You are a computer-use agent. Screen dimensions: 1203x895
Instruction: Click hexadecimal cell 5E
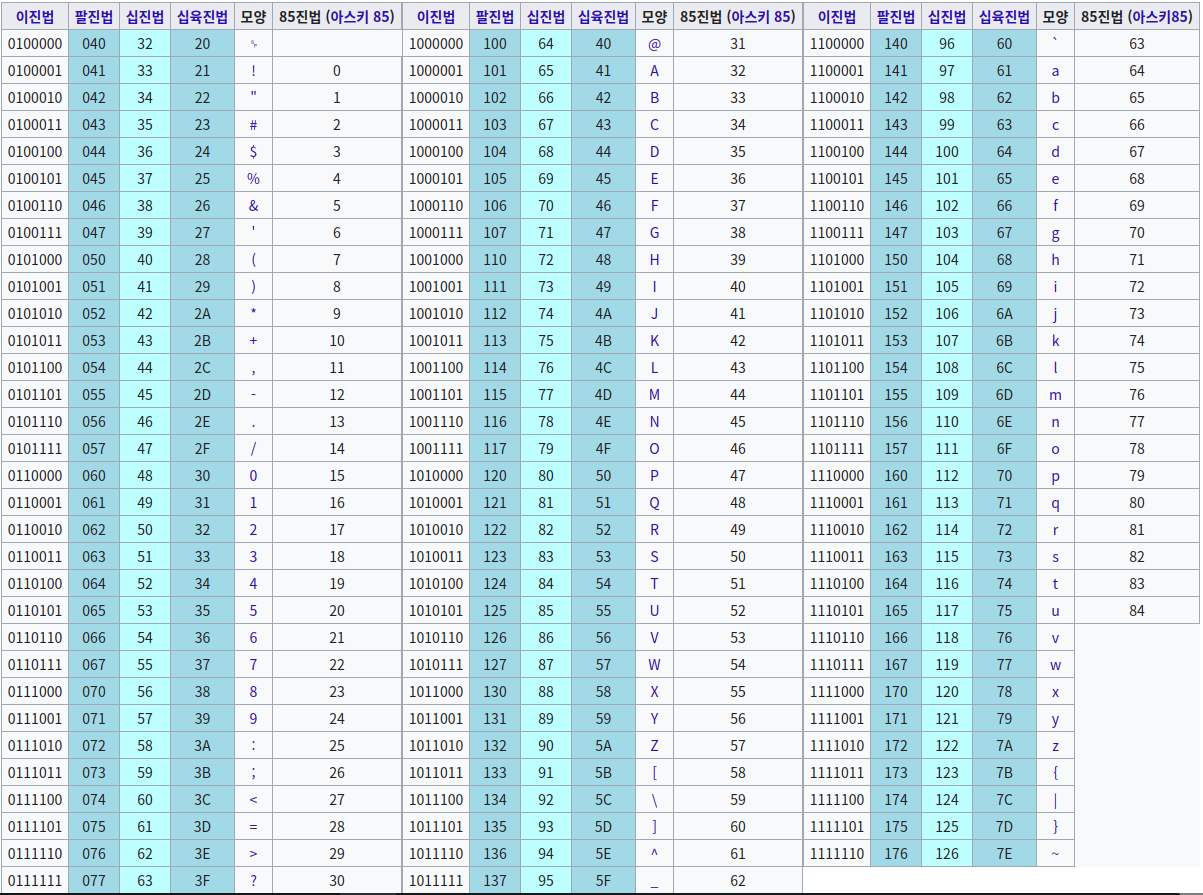603,854
